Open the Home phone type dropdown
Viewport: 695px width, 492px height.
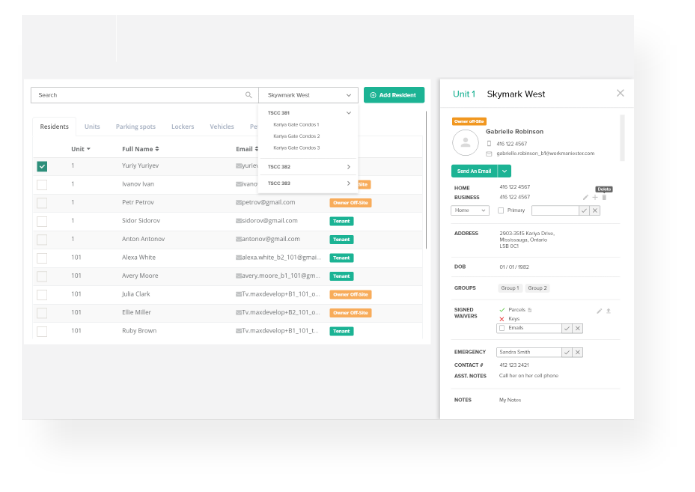tap(470, 211)
